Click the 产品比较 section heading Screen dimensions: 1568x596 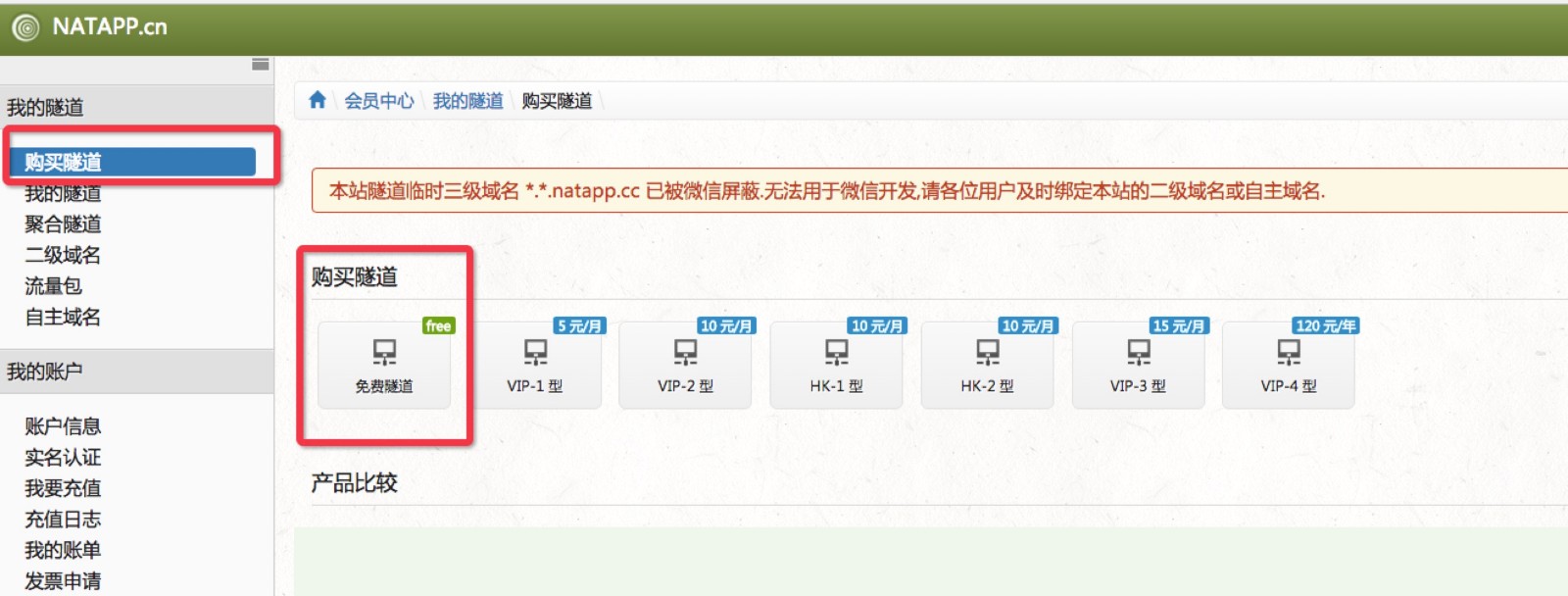[x=355, y=483]
